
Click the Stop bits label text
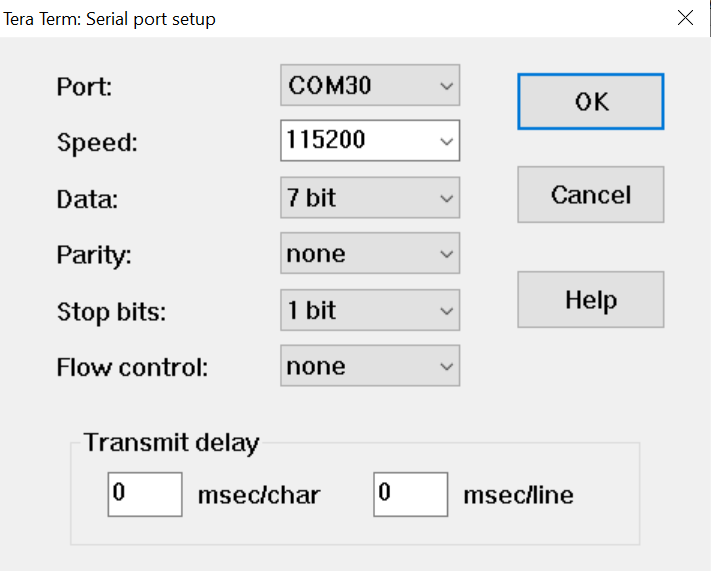(x=111, y=311)
